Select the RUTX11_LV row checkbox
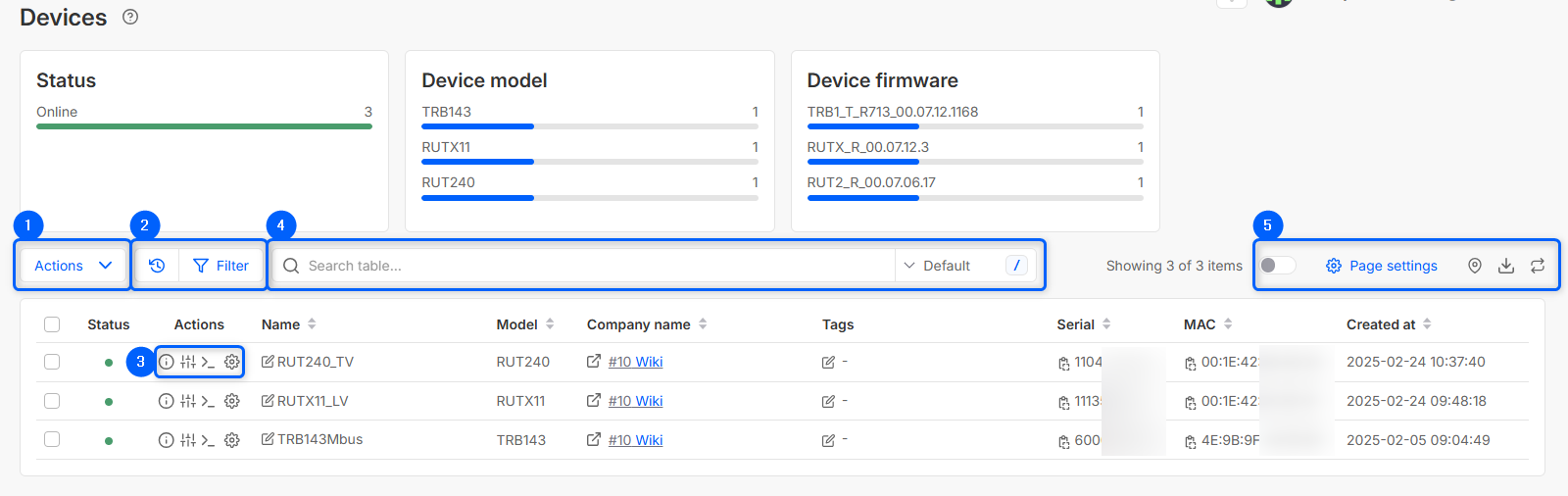This screenshot has width=1568, height=496. pyautogui.click(x=52, y=401)
